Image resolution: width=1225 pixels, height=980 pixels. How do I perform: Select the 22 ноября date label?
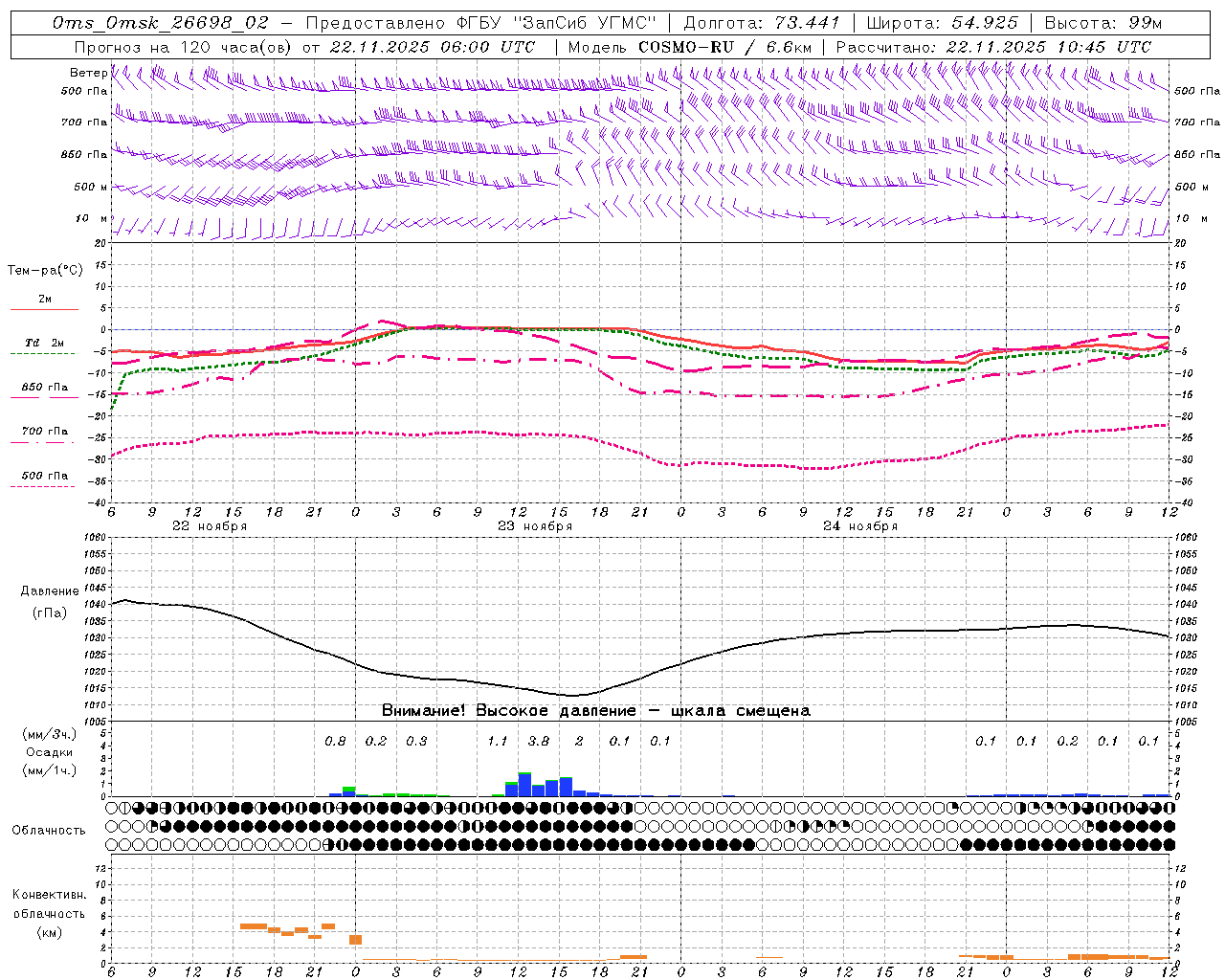point(210,526)
